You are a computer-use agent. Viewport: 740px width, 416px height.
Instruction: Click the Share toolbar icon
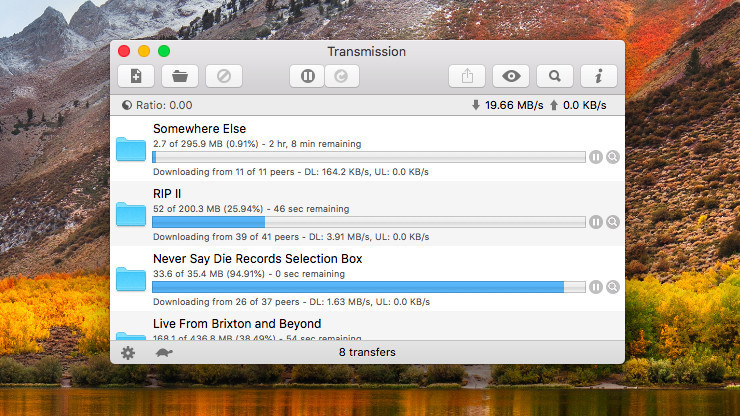click(x=467, y=76)
